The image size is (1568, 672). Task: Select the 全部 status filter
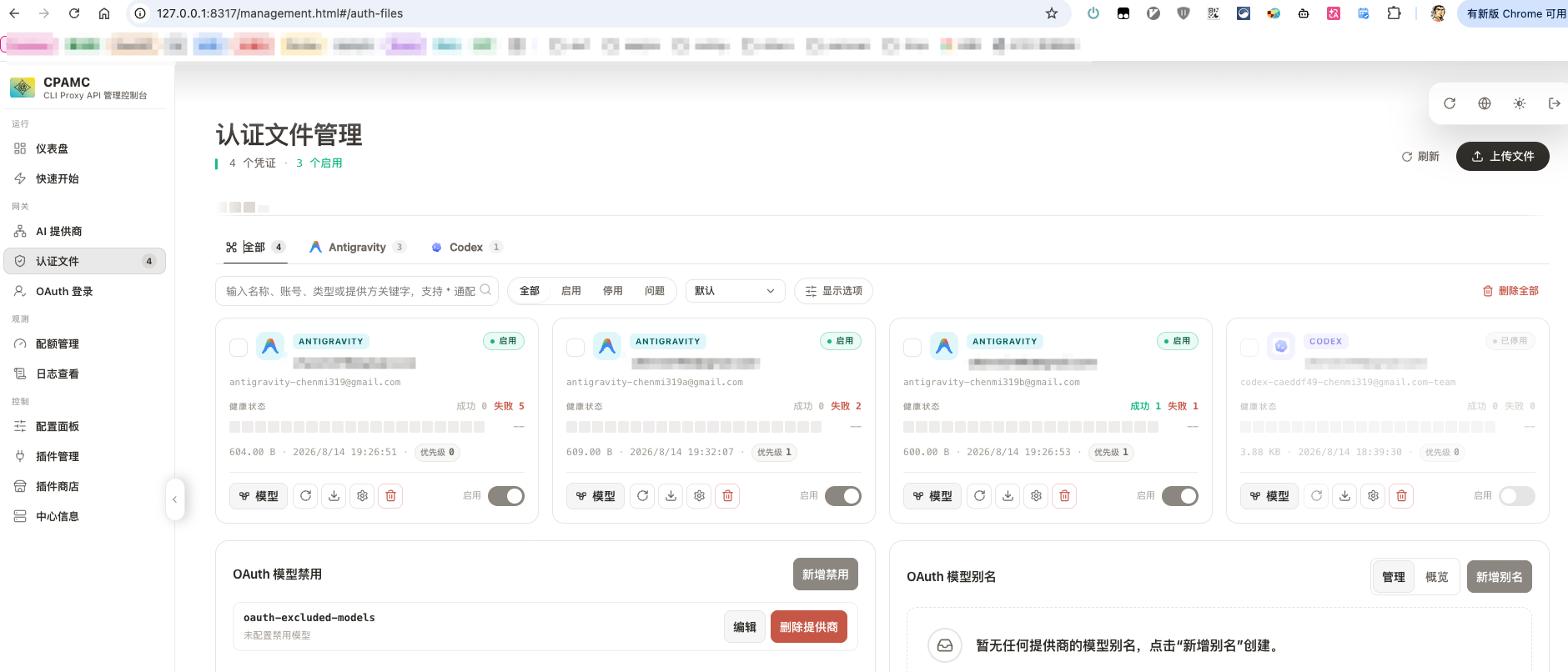coord(530,291)
